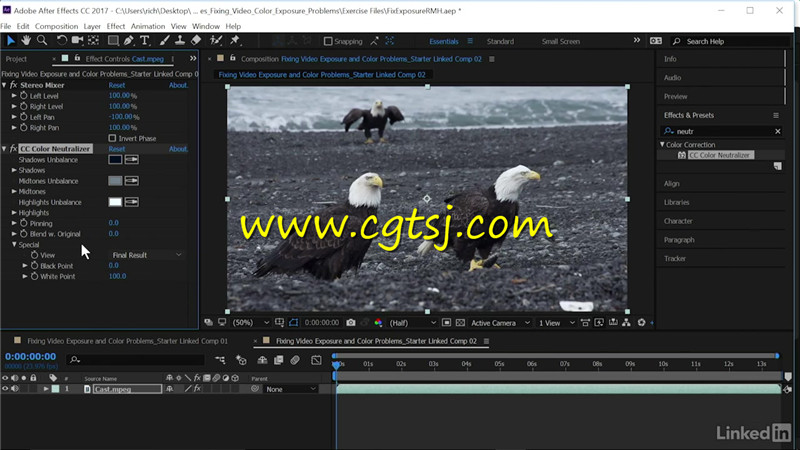This screenshot has height=450, width=800.
Task: Expand the Shadows property group
Action: (x=14, y=170)
